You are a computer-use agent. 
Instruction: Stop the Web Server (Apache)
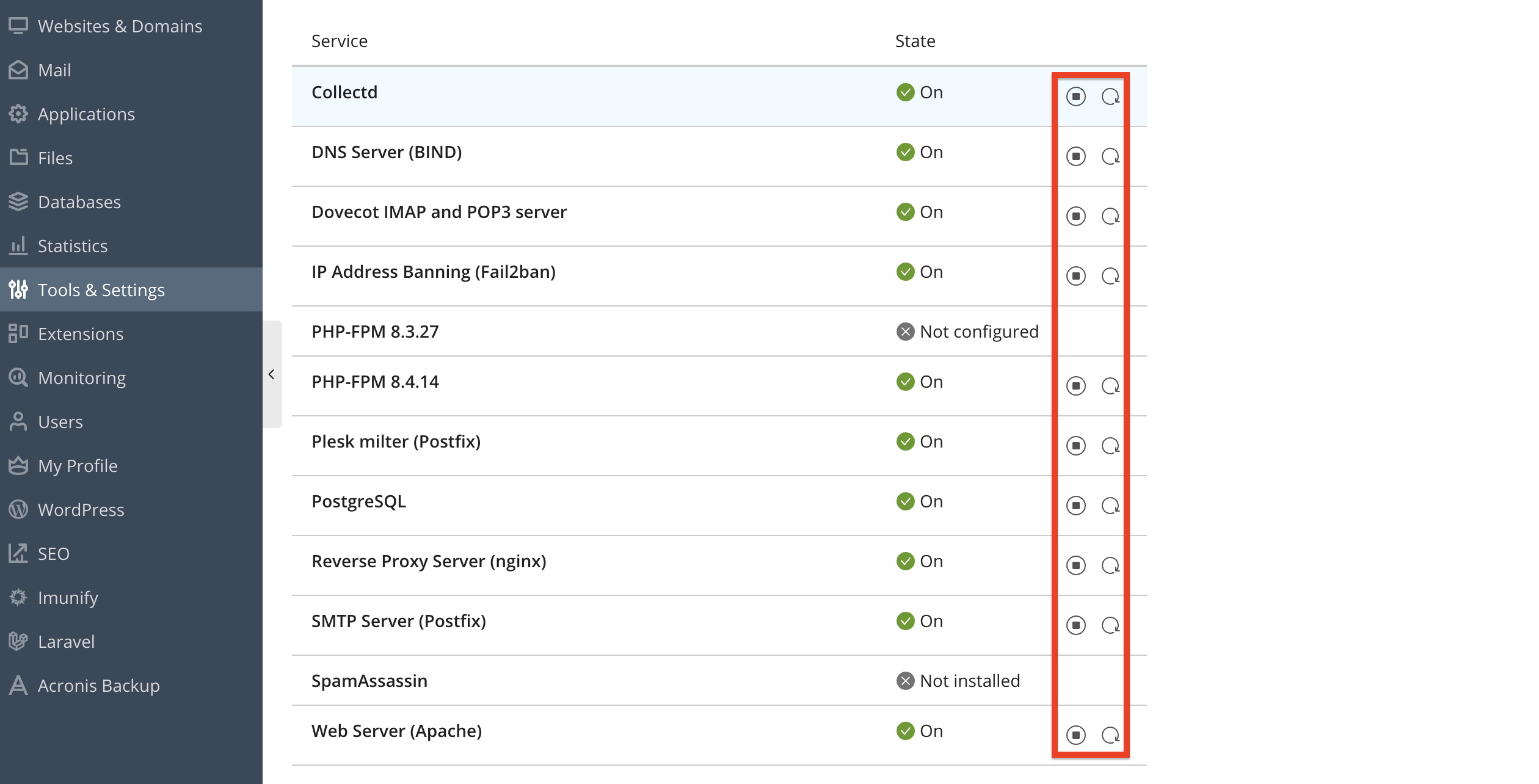(1075, 735)
